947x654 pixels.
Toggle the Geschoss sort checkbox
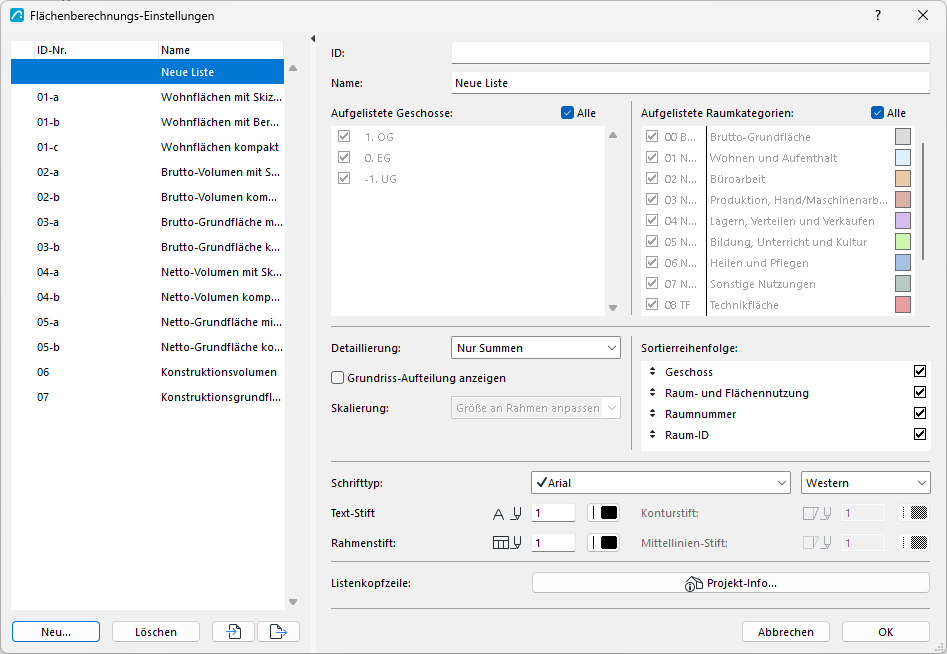pyautogui.click(x=920, y=371)
